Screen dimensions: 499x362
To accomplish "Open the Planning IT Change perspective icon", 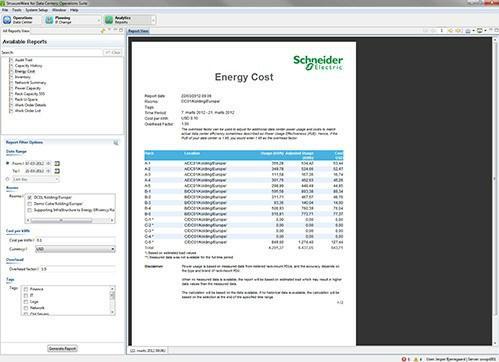I will [49, 20].
